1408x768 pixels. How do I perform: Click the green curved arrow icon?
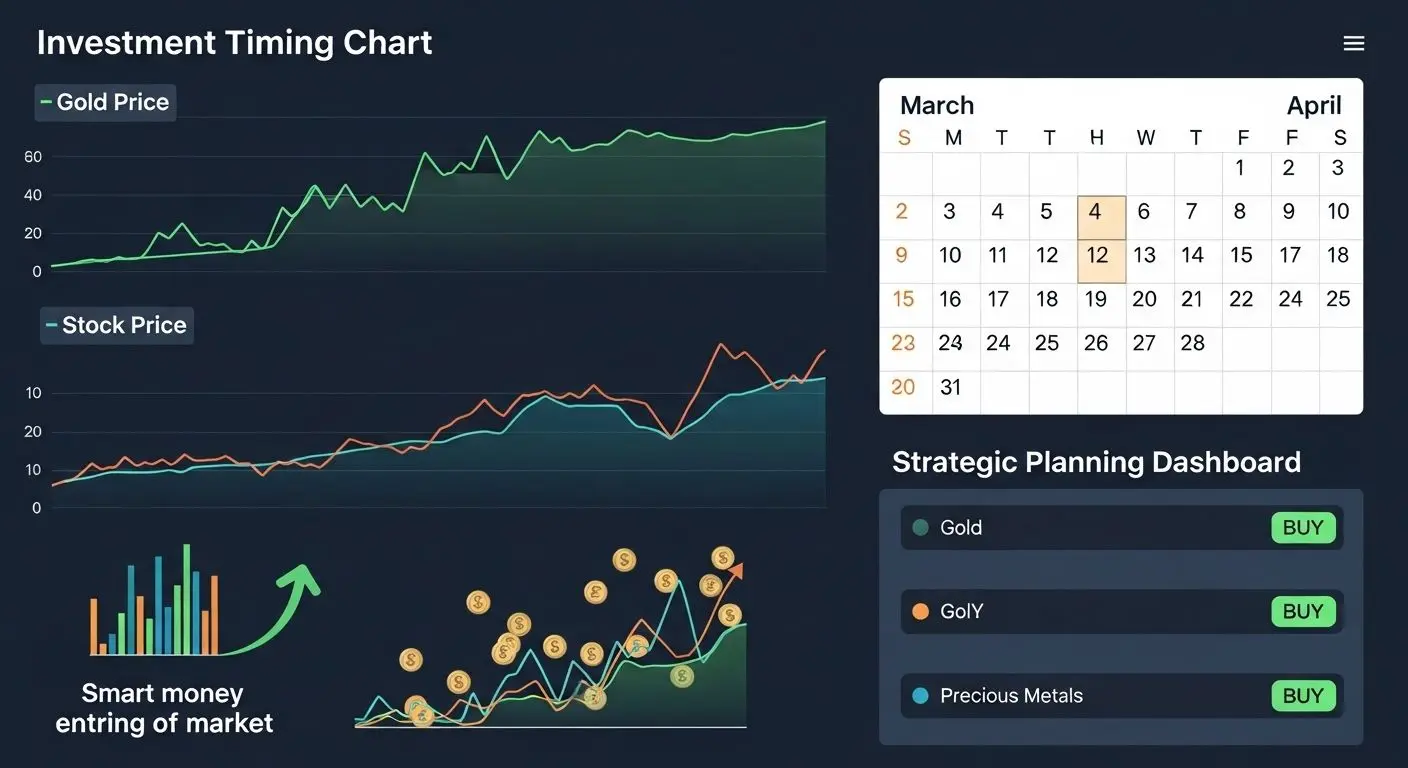point(278,612)
